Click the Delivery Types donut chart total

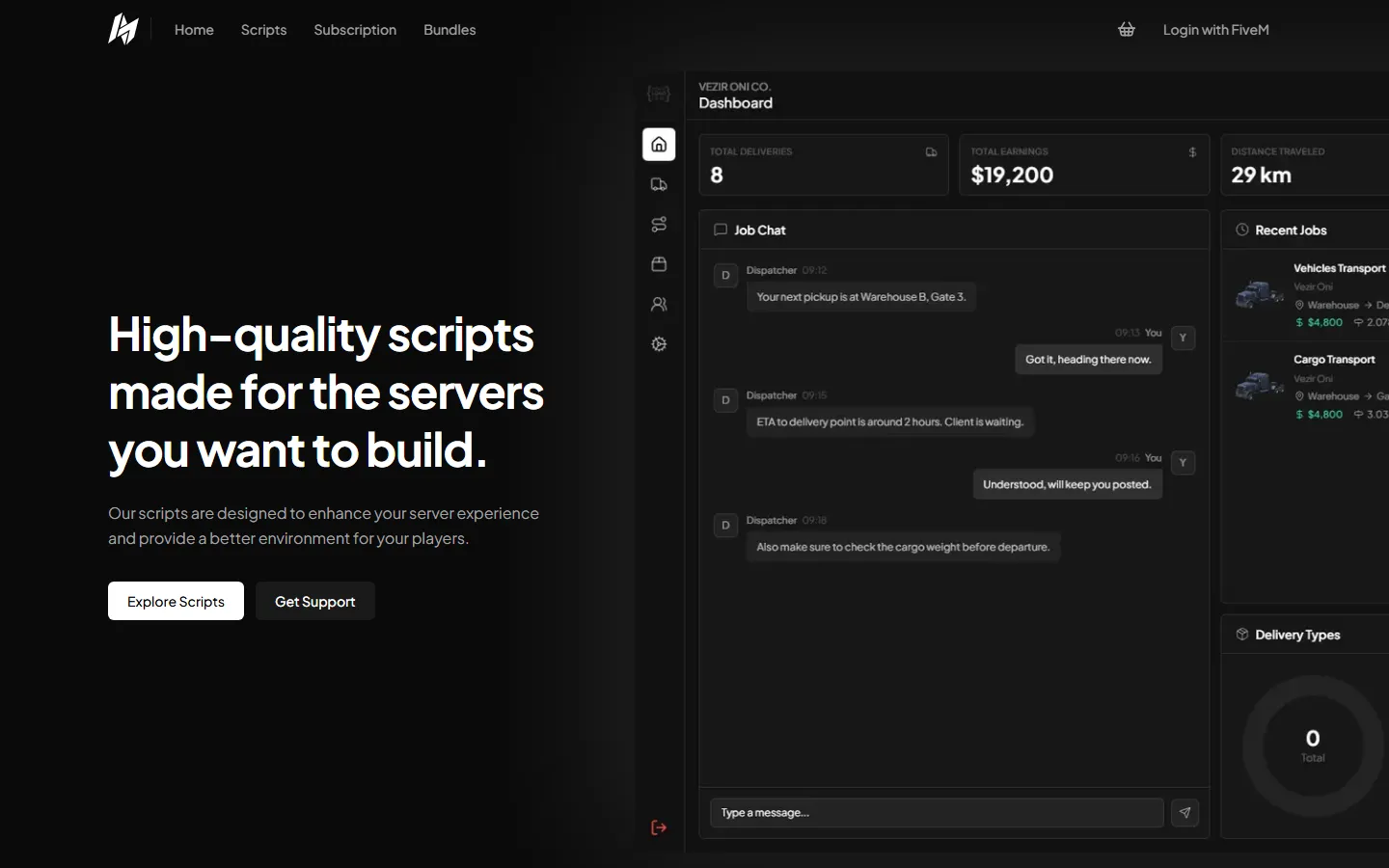[1313, 746]
